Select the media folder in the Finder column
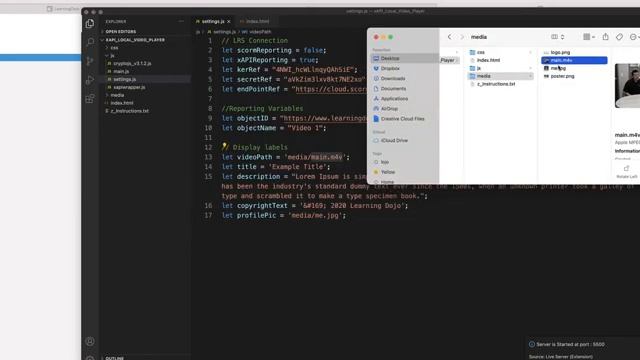Image resolution: width=640 pixels, height=360 pixels. pyautogui.click(x=500, y=76)
